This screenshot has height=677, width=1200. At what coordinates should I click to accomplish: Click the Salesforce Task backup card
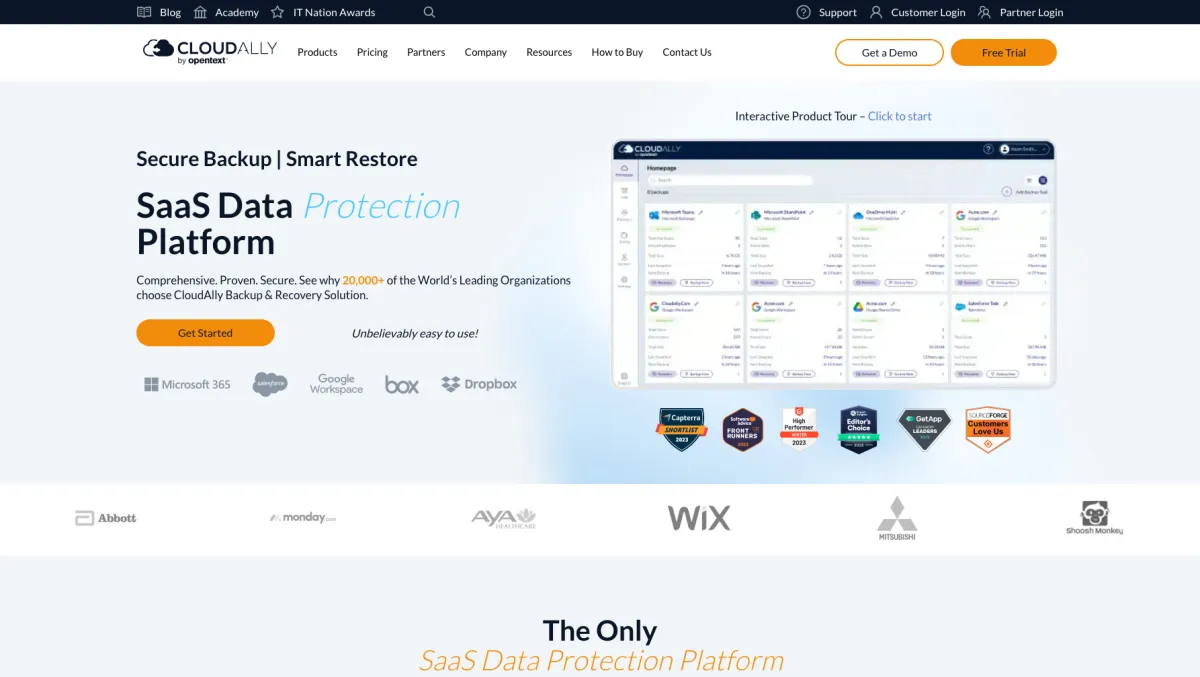pos(1000,339)
